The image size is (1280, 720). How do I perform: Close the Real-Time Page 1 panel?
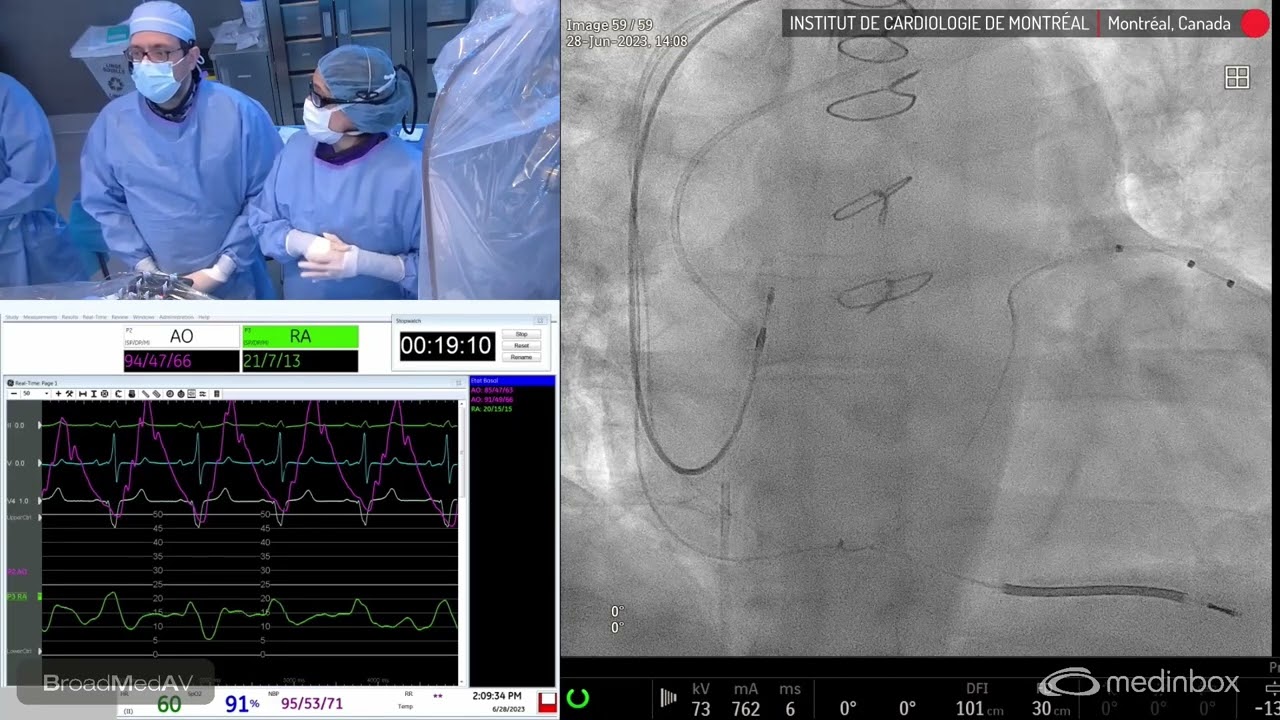point(459,382)
